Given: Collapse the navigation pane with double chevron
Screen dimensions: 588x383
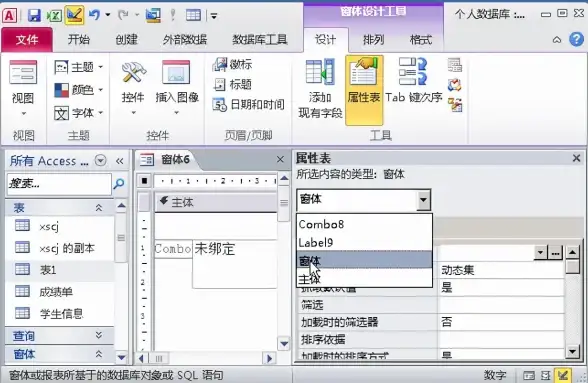Looking at the screenshot, I should 120,161.
